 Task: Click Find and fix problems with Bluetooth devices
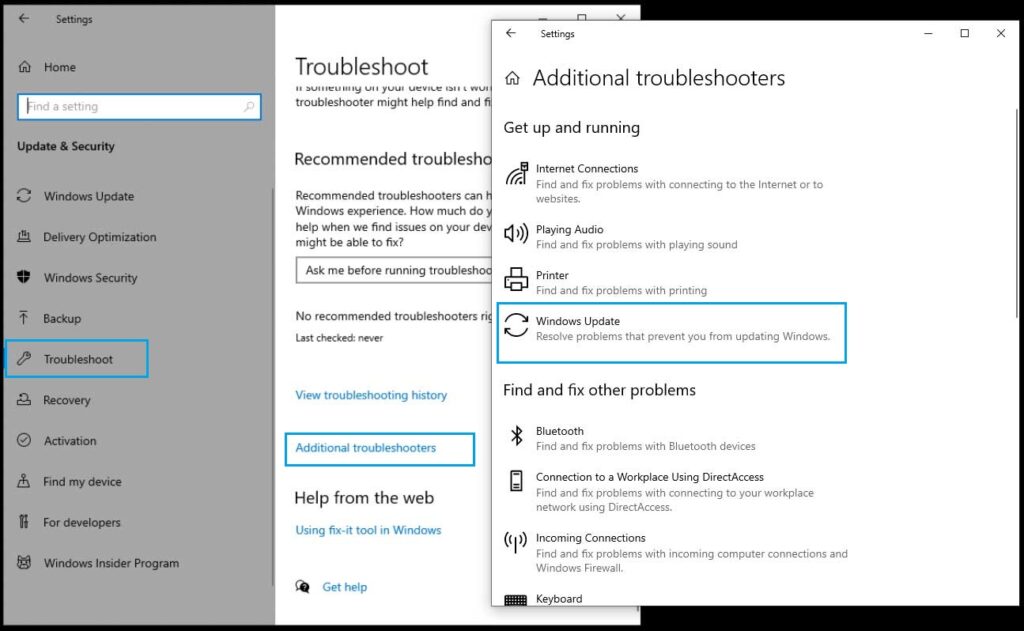coord(646,447)
